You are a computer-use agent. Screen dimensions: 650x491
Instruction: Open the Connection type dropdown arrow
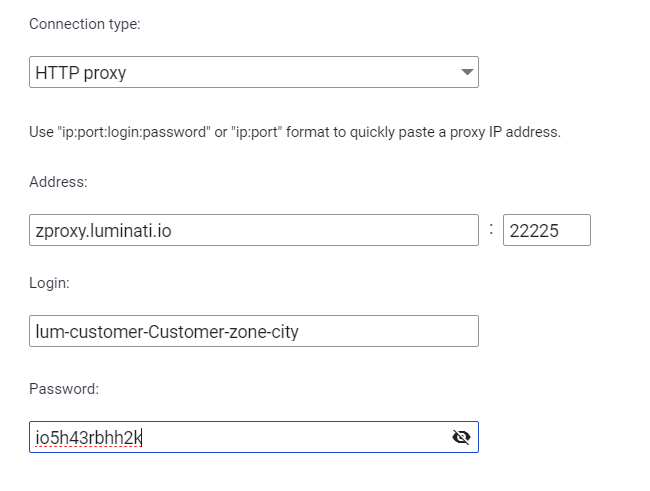[467, 72]
